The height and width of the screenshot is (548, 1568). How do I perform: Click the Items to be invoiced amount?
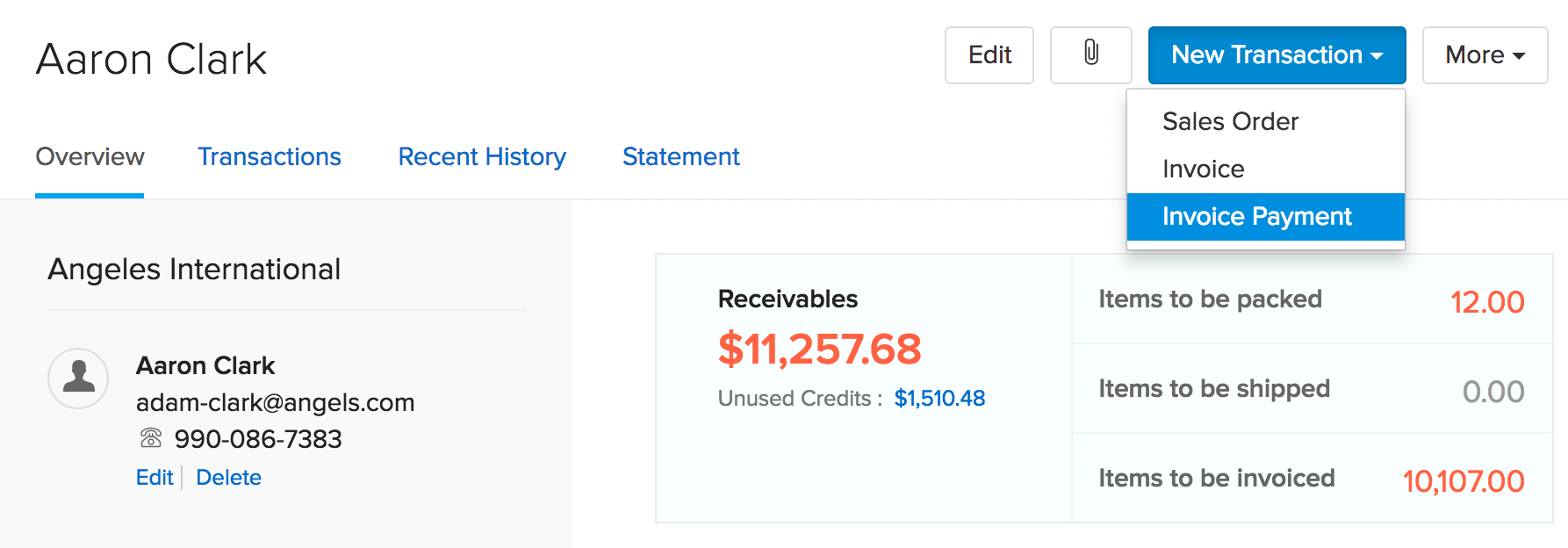point(1463,481)
